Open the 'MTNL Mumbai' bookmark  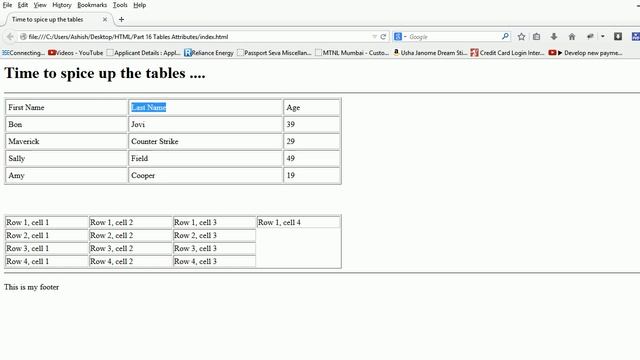(x=352, y=53)
